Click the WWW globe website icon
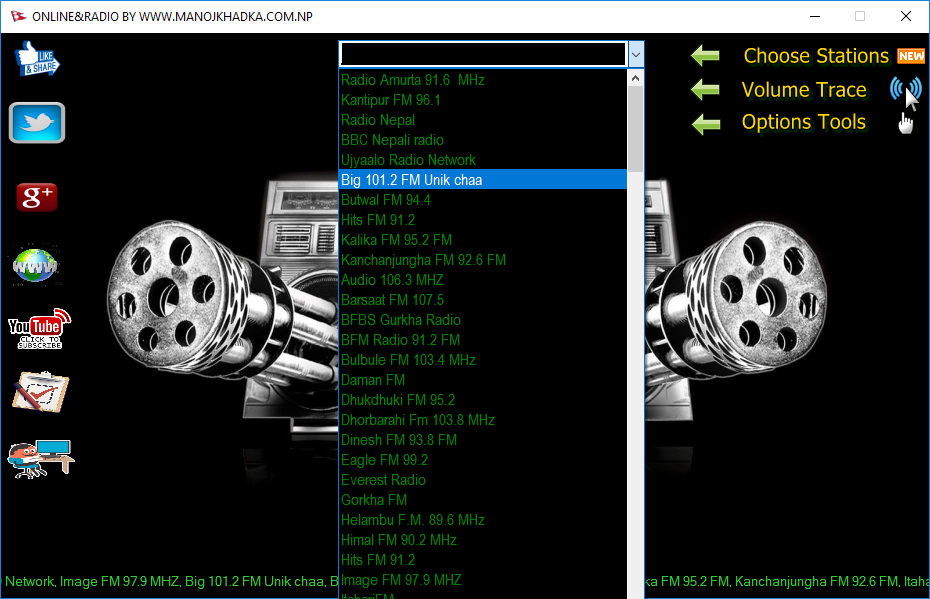This screenshot has width=930, height=599. click(35, 265)
